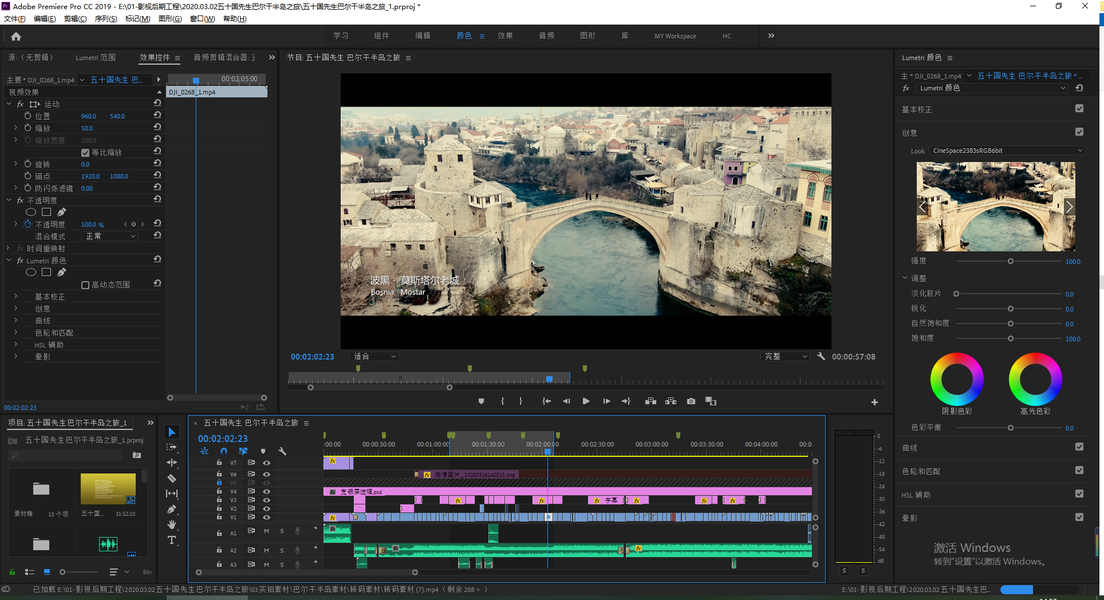
Task: Click the Add Marker button under the monitor
Action: click(481, 401)
